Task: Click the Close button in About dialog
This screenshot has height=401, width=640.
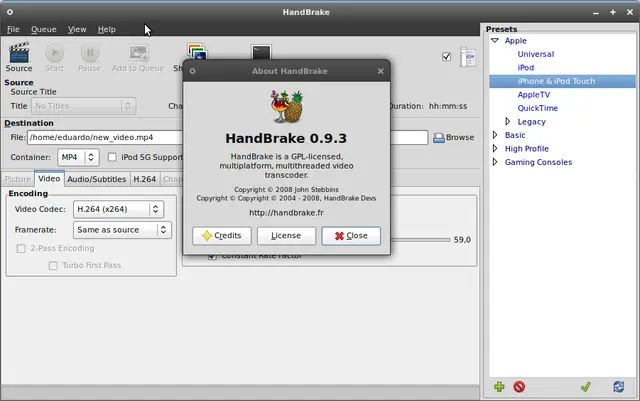Action: click(351, 236)
